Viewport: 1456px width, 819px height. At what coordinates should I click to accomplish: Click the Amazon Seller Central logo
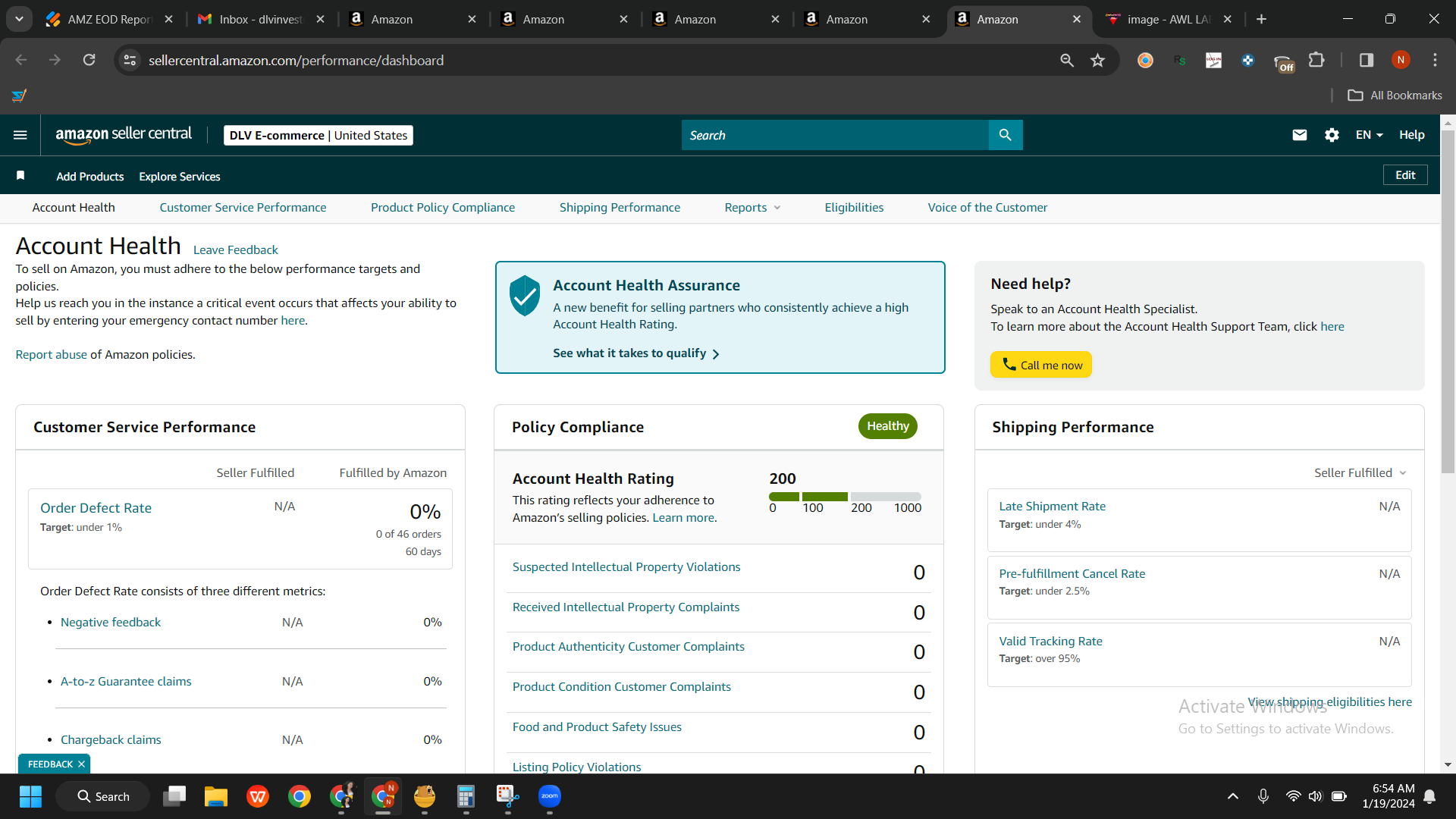(x=124, y=135)
